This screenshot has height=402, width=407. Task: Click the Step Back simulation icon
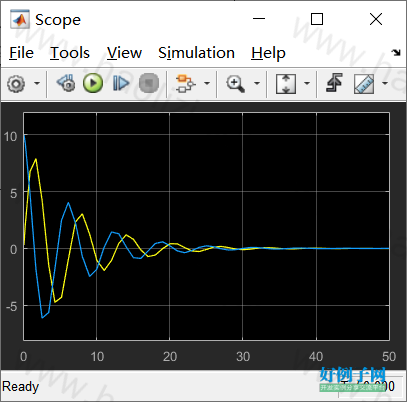(66, 83)
